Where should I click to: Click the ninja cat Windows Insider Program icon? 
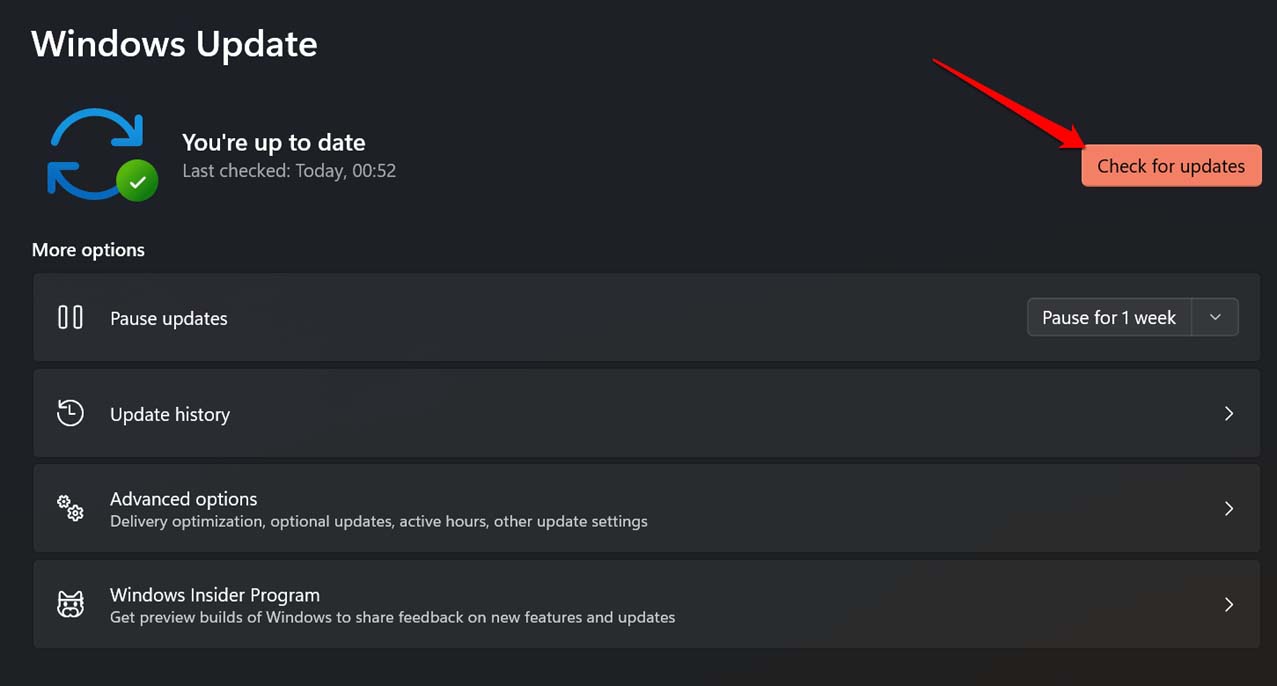(70, 604)
